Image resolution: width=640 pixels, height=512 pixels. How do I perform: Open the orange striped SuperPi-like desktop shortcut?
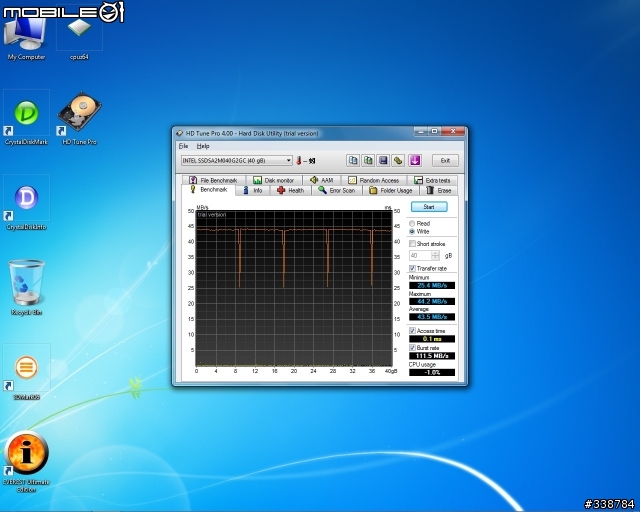(x=26, y=372)
